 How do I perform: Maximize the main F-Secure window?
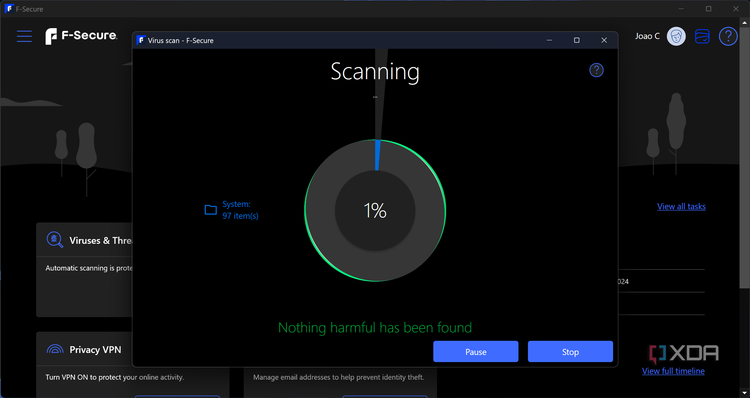tap(709, 9)
